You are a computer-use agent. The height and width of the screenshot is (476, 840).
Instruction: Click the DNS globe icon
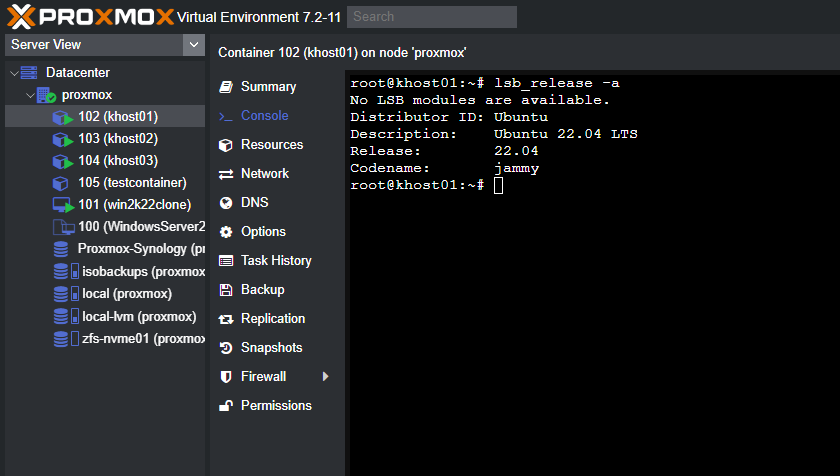click(225, 203)
